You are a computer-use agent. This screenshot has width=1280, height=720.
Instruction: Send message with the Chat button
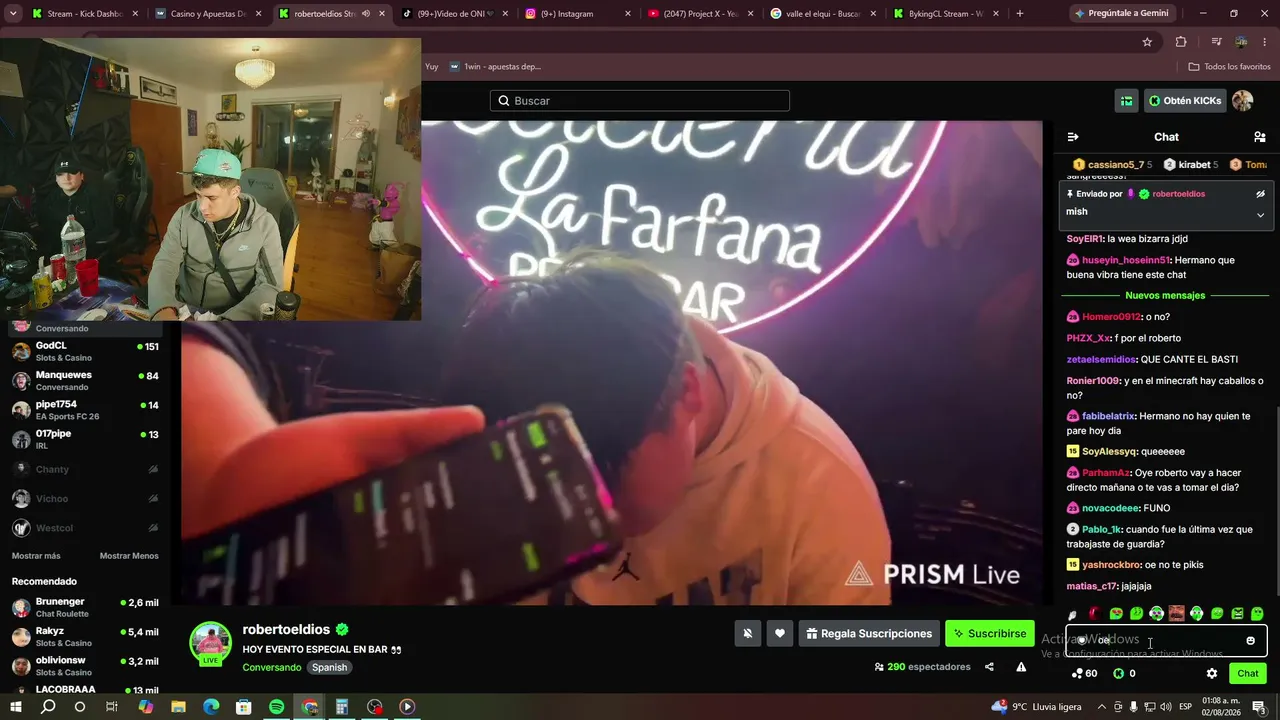point(1248,674)
